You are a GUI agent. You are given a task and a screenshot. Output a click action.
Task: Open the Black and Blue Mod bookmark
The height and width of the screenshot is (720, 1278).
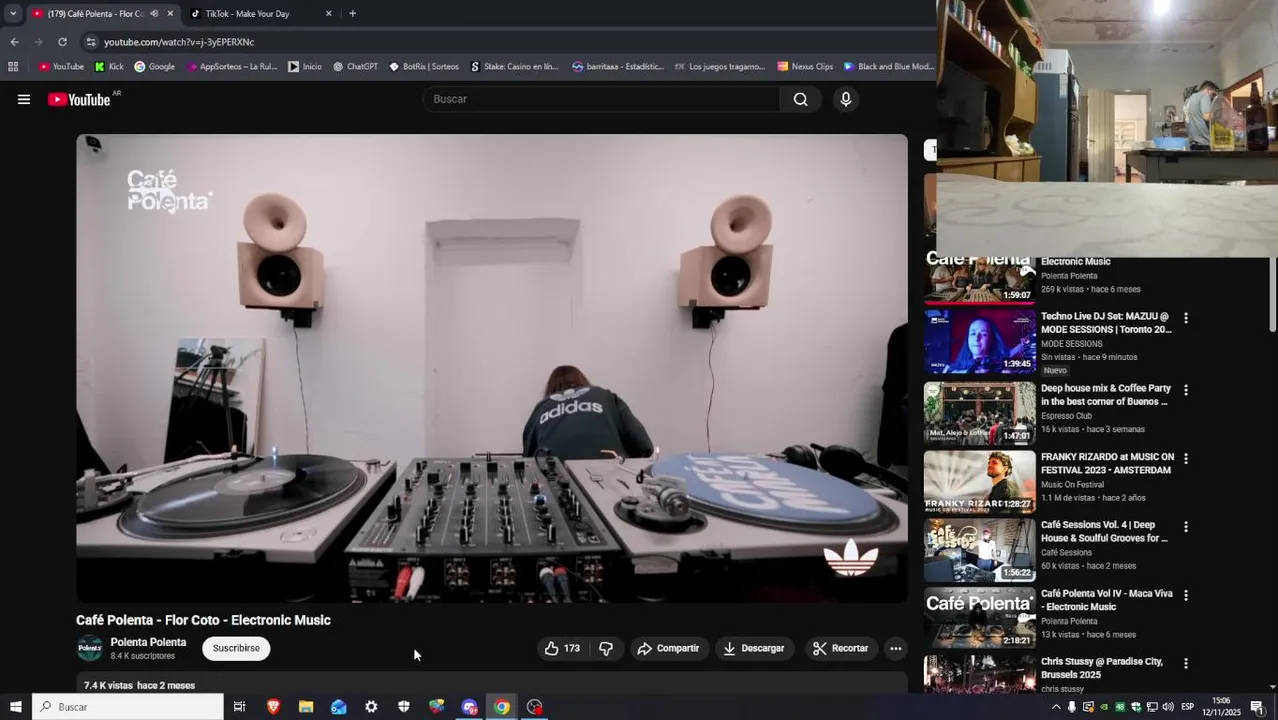[x=888, y=67]
